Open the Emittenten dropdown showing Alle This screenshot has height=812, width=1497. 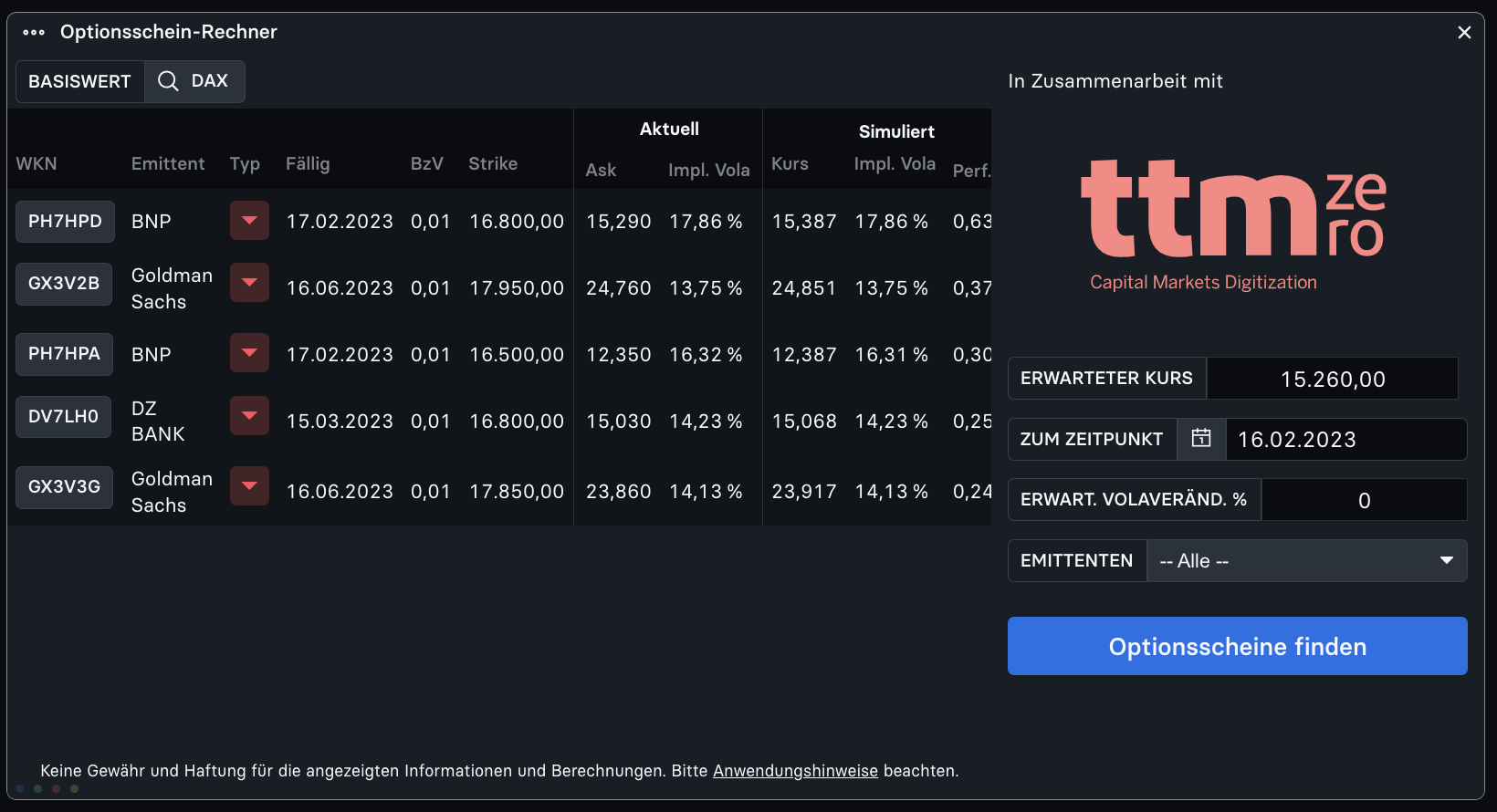[1306, 560]
